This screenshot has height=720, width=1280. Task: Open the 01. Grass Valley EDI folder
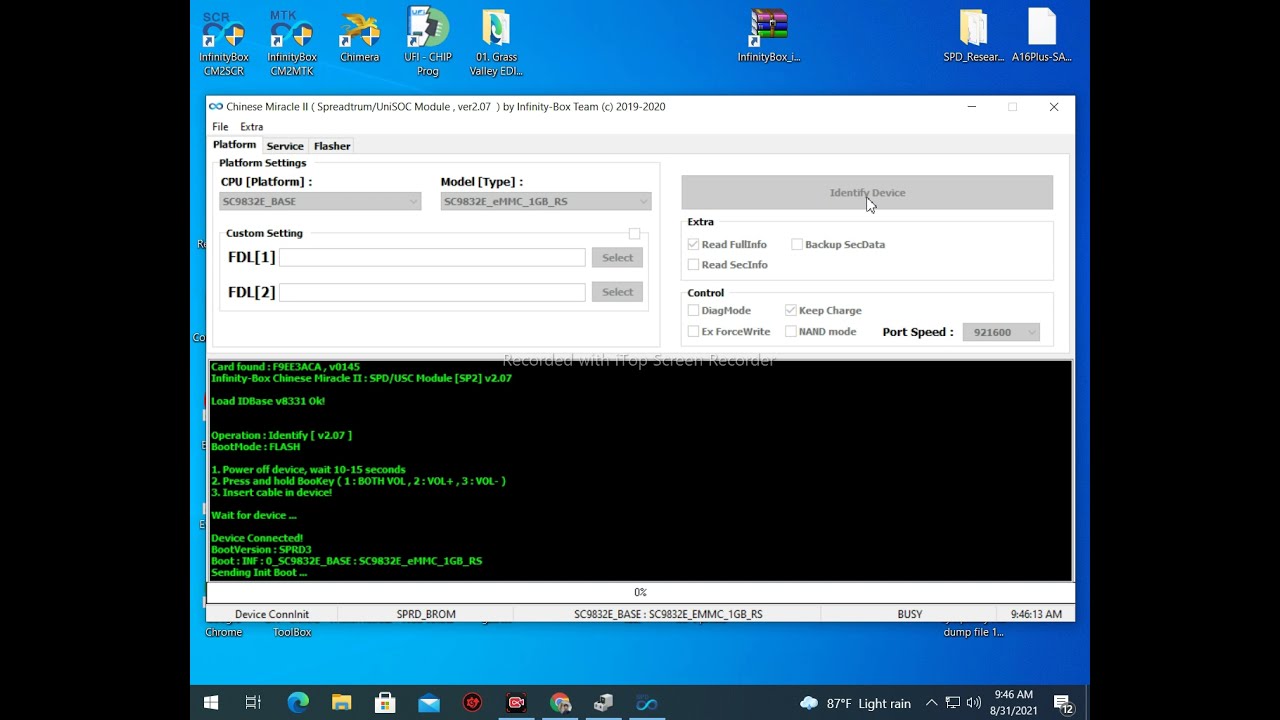click(497, 42)
